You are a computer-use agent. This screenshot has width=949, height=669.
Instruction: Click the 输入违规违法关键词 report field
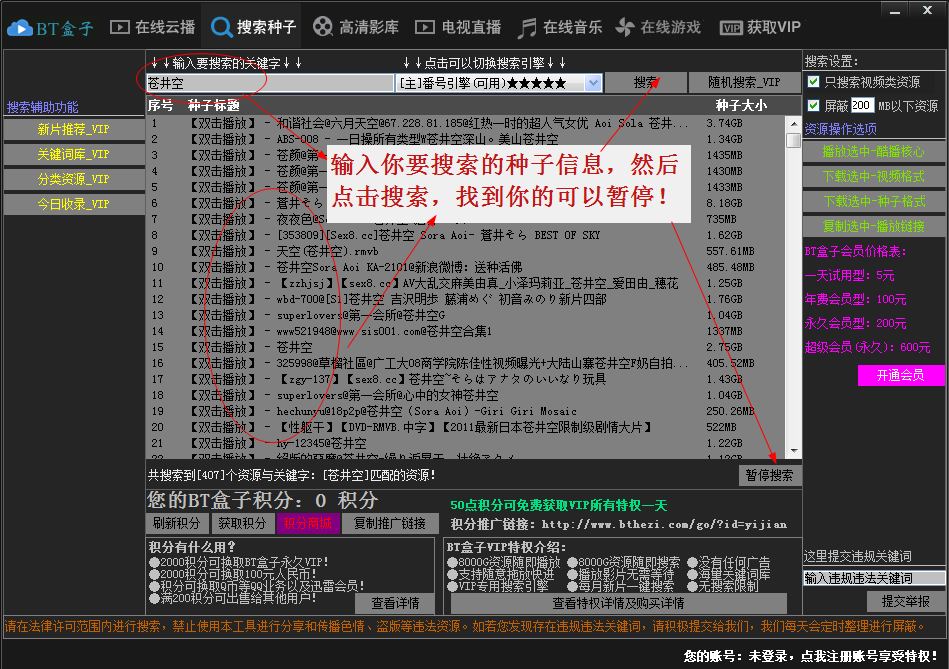pyautogui.click(x=873, y=578)
